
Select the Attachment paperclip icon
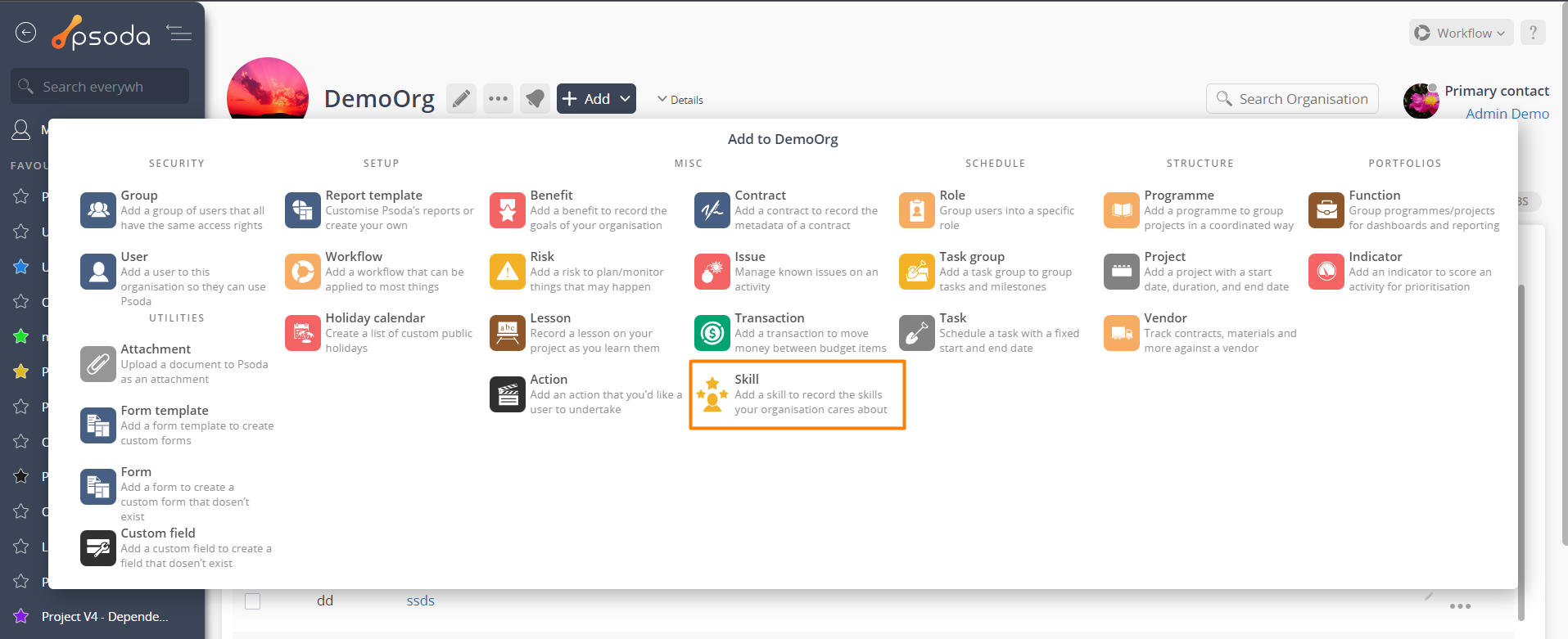point(97,364)
